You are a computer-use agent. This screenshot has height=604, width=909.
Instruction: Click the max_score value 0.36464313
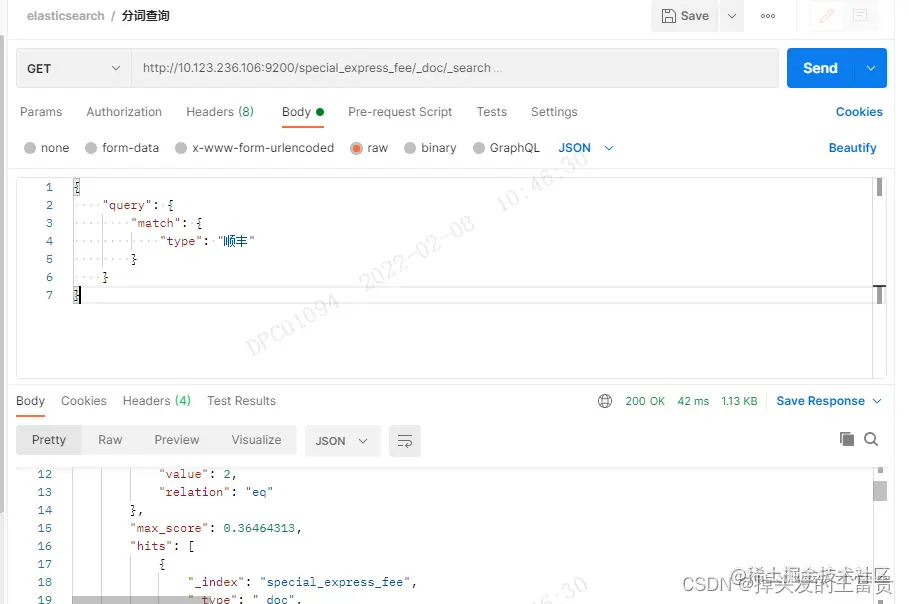[x=259, y=528]
